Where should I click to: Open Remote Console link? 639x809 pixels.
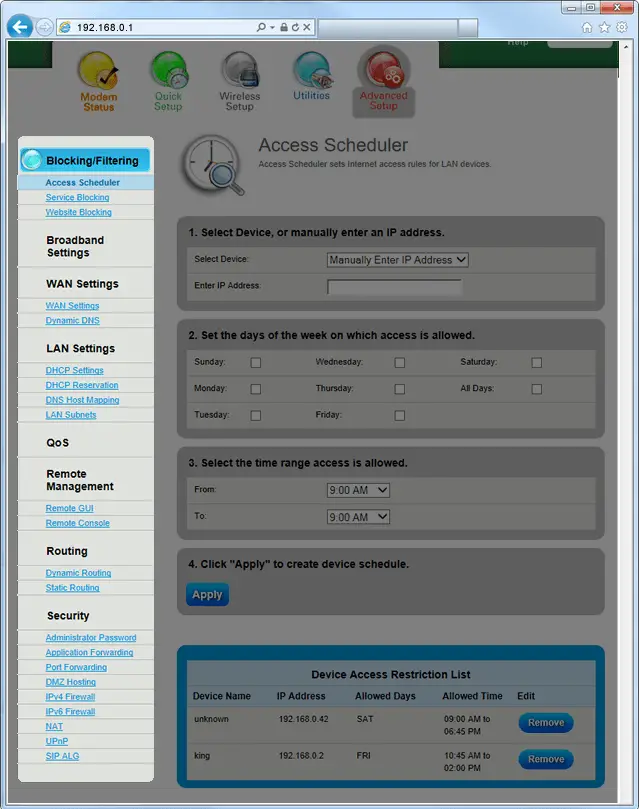(77, 524)
